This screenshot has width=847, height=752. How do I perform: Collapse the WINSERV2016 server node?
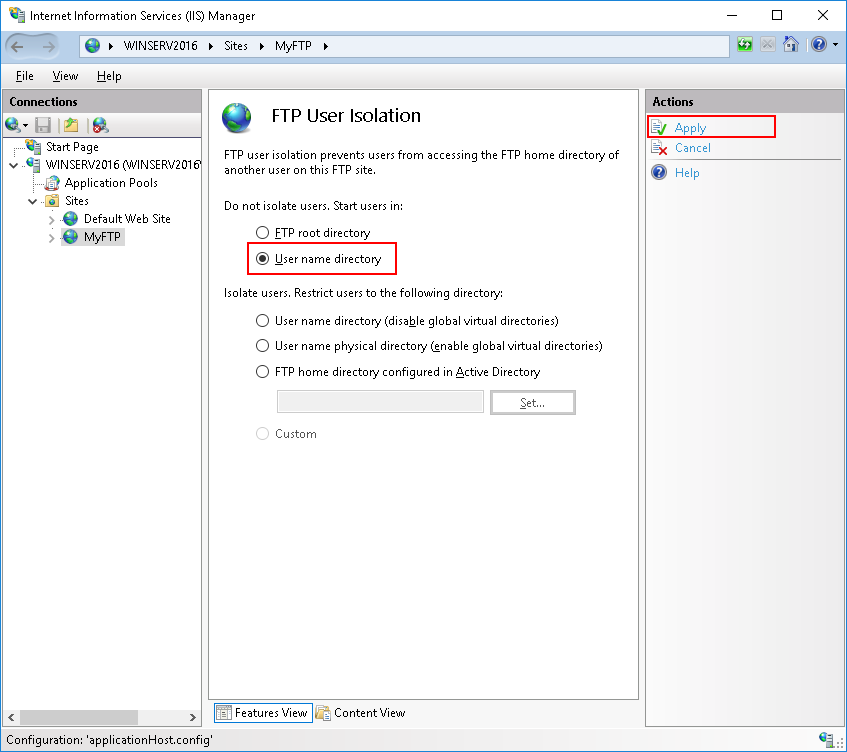(x=13, y=164)
